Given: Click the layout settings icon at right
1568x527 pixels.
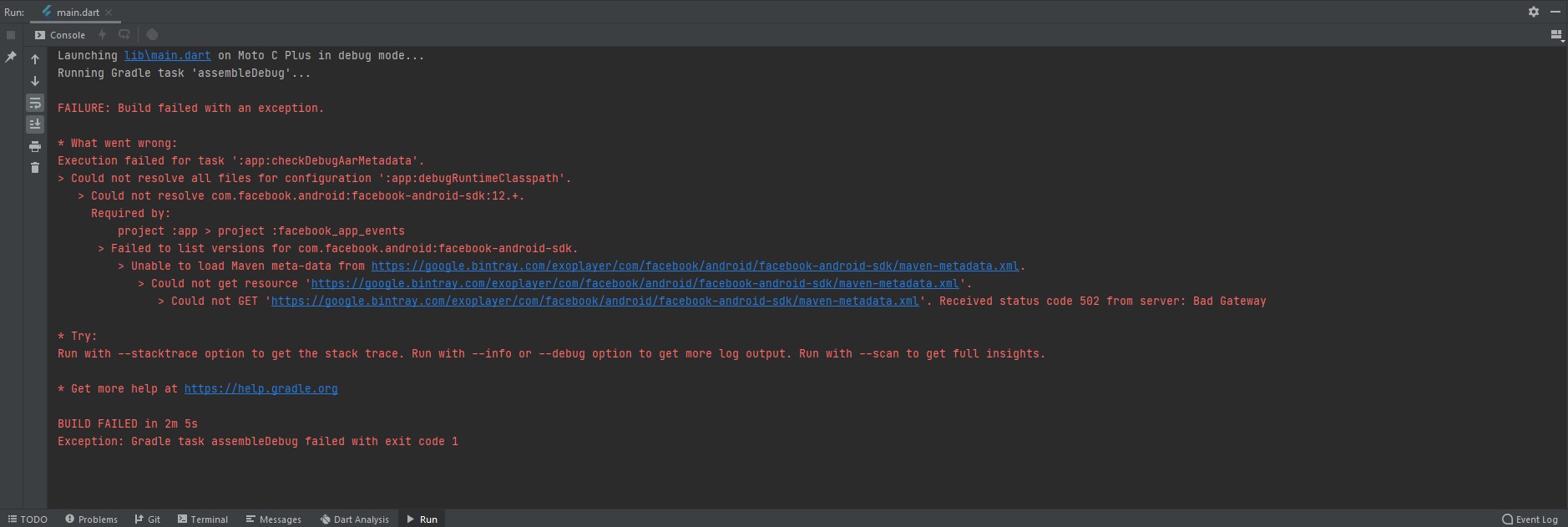Looking at the screenshot, I should click(1555, 35).
